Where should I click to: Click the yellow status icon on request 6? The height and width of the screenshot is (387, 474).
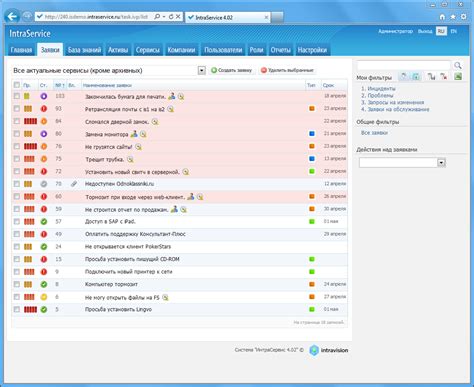(x=44, y=297)
